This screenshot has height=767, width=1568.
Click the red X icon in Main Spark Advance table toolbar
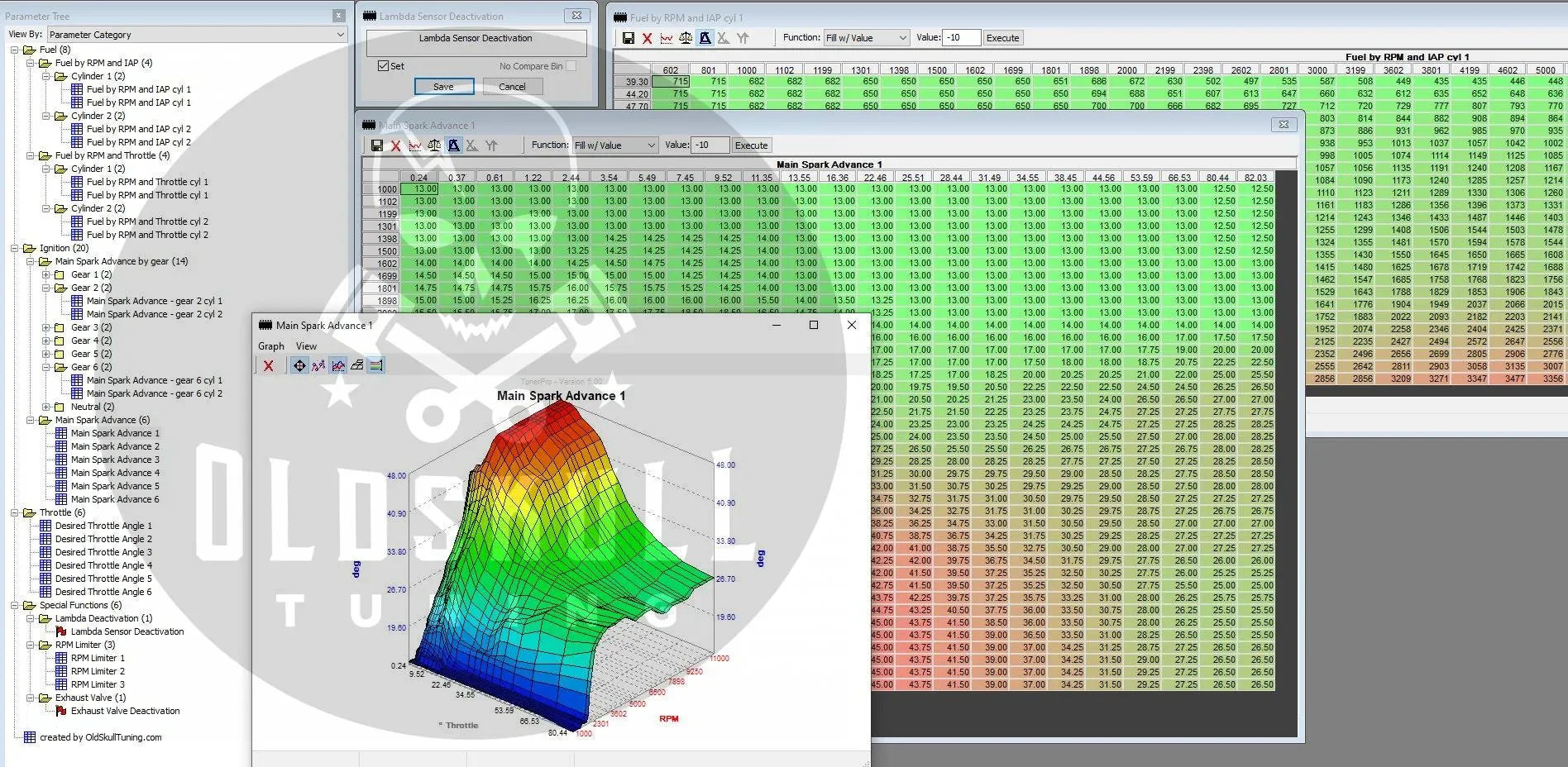395,145
